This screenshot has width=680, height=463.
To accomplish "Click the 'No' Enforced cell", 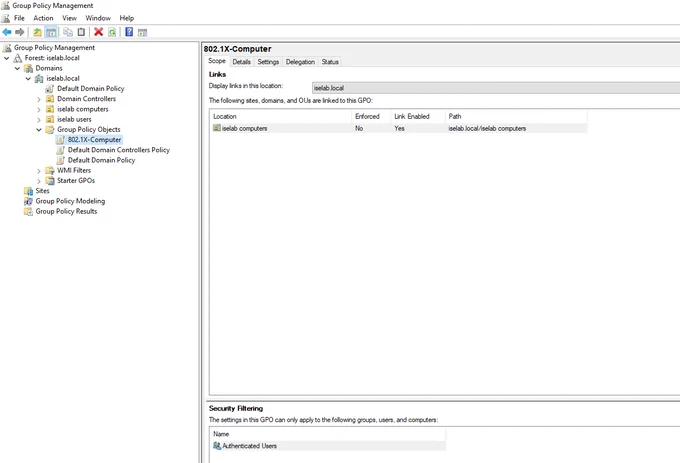I will pyautogui.click(x=359, y=128).
